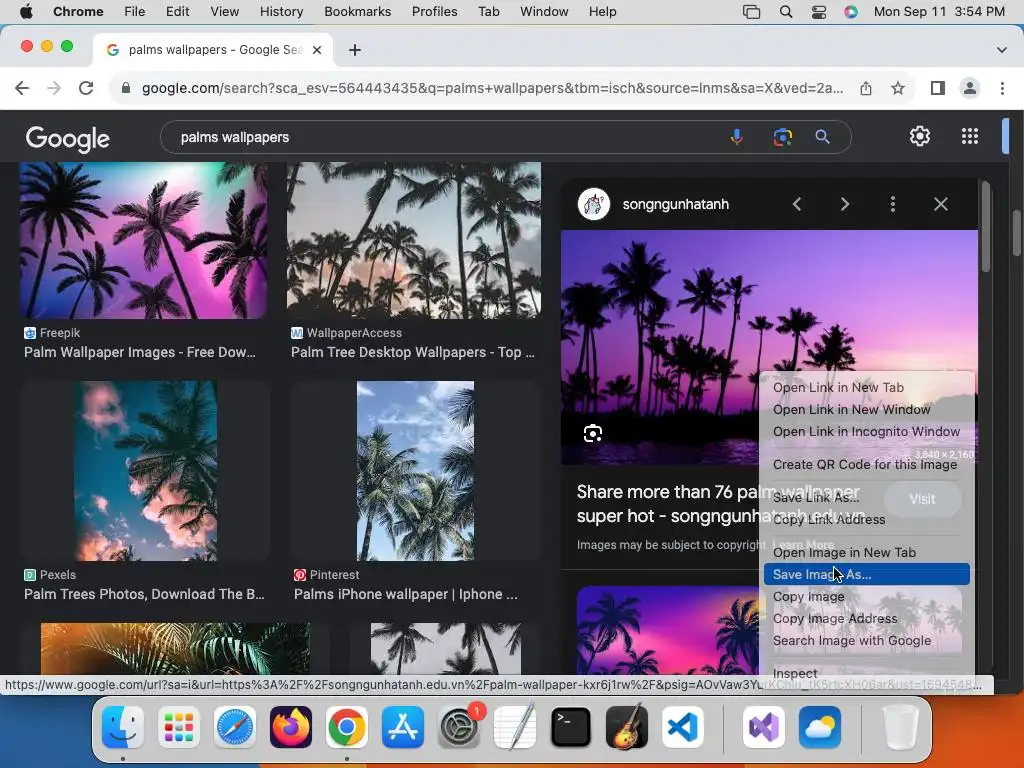Screen dimensions: 1024x768
Task: Click the Lens icon on the preview image
Action: pyautogui.click(x=593, y=433)
